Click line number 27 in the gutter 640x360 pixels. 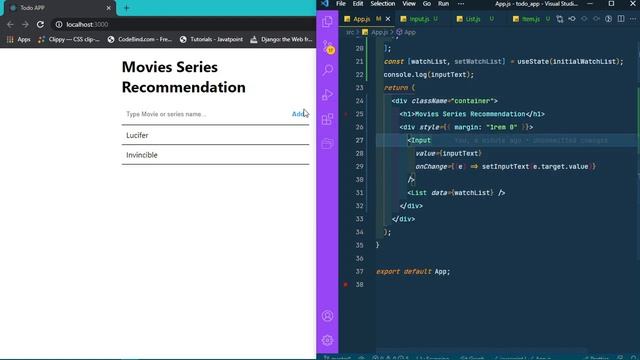click(359, 140)
